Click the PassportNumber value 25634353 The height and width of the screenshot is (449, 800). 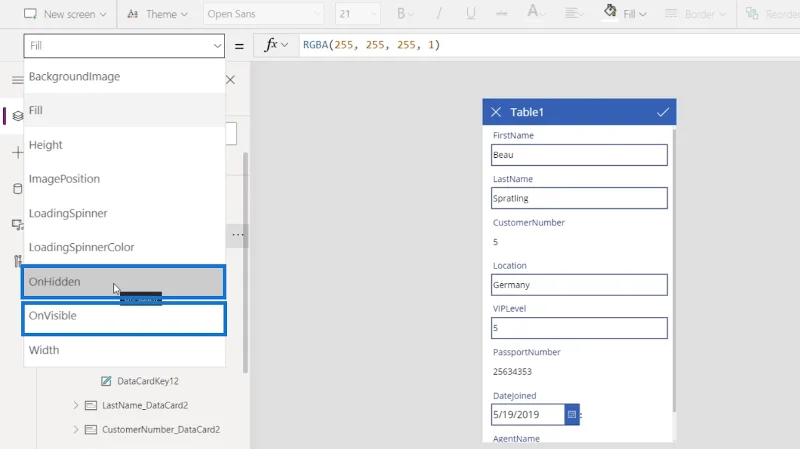point(512,372)
